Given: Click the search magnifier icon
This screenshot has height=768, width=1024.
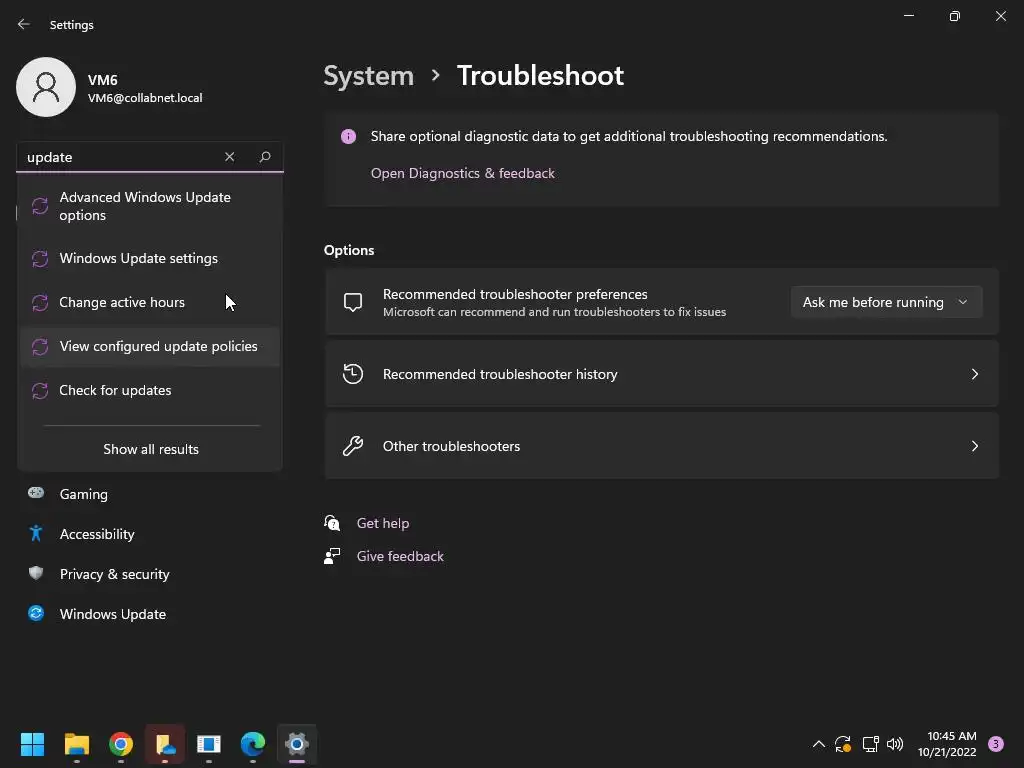Looking at the screenshot, I should coord(264,157).
